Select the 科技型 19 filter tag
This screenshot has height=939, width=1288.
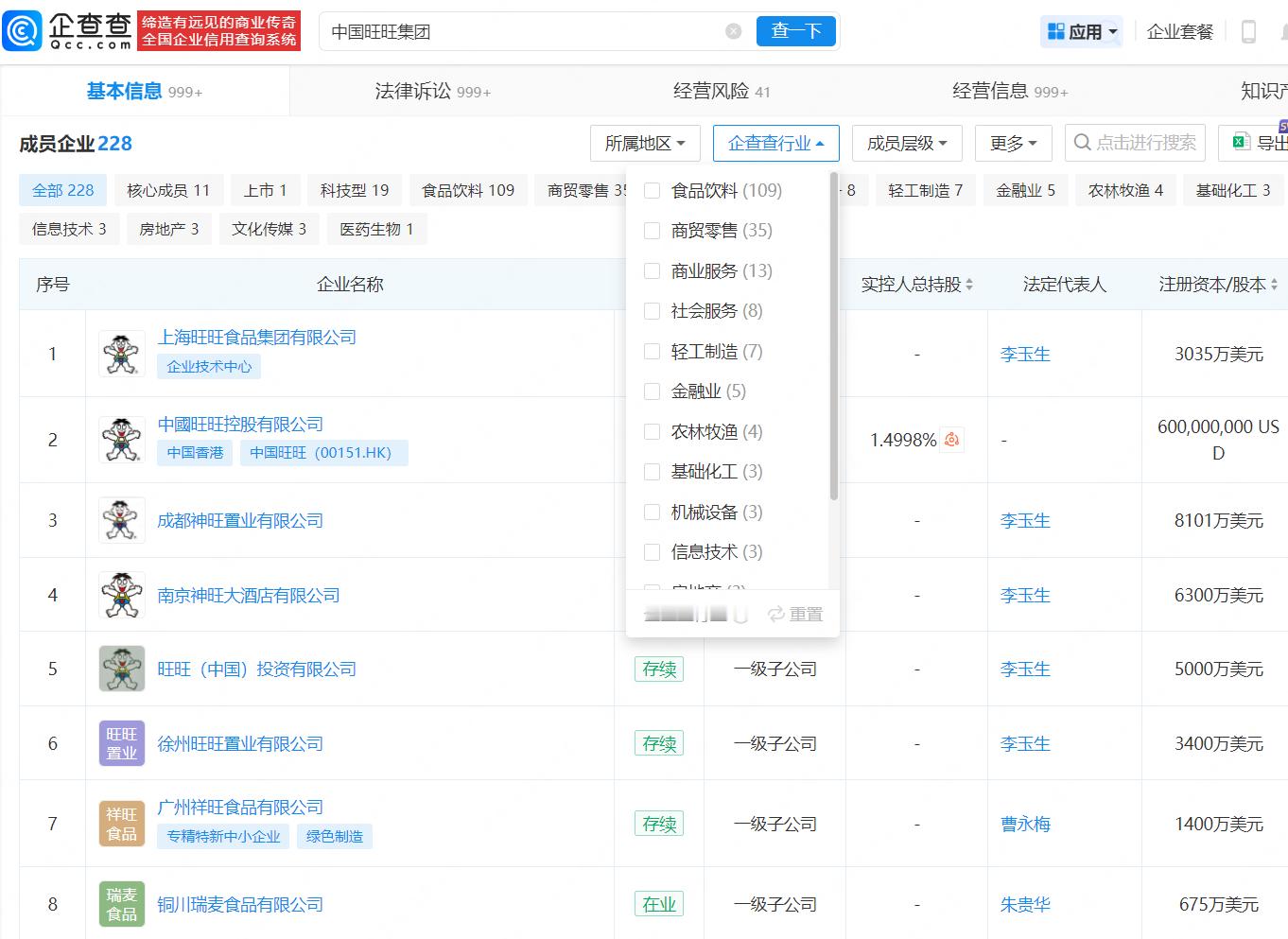coord(355,190)
